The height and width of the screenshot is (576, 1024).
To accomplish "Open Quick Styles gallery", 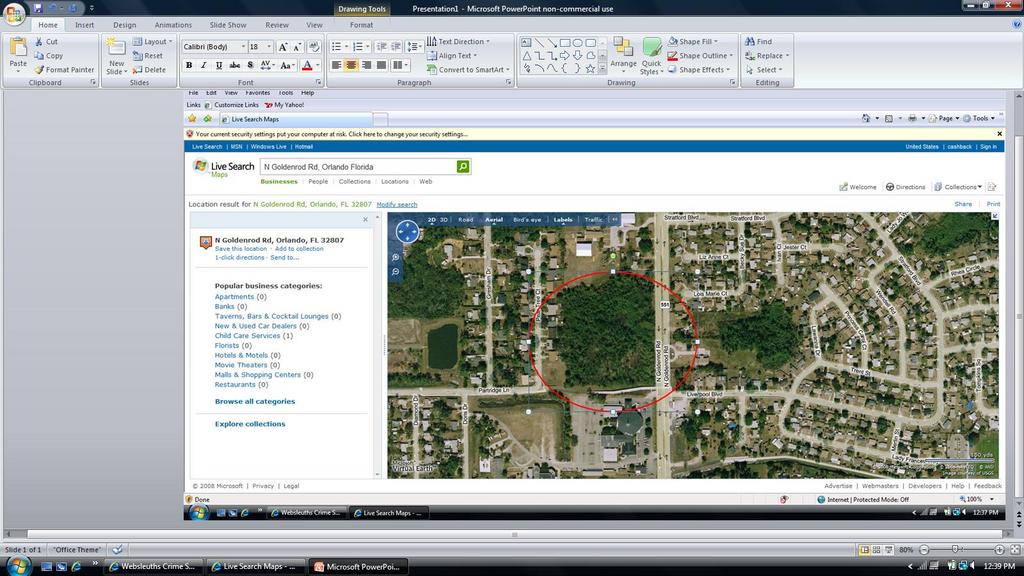I will click(652, 55).
